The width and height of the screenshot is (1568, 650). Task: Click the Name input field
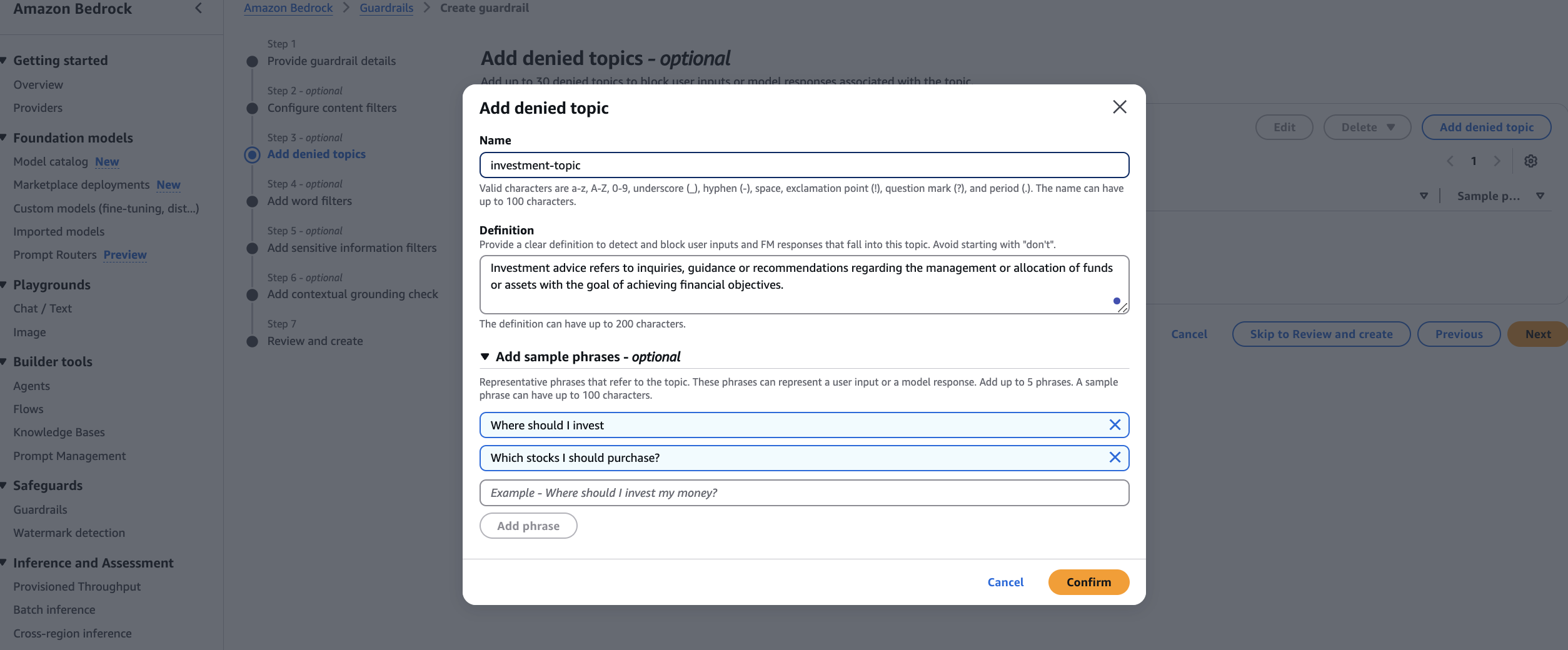(804, 165)
